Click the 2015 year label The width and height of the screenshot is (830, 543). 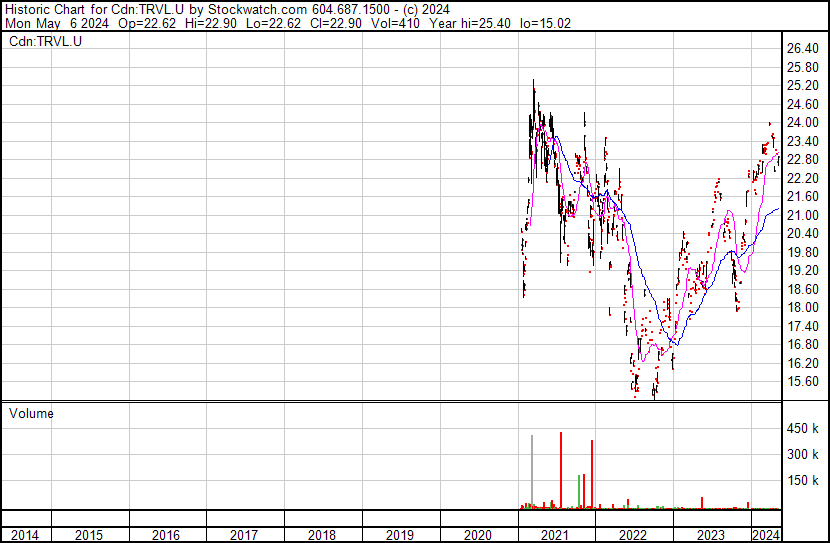point(88,535)
